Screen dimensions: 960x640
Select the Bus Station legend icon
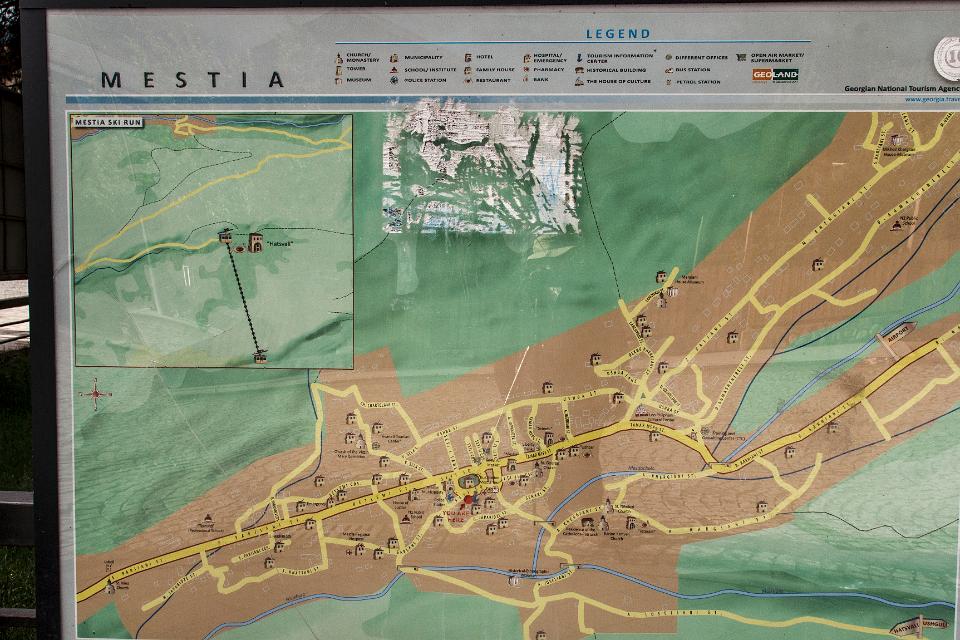pyautogui.click(x=669, y=70)
